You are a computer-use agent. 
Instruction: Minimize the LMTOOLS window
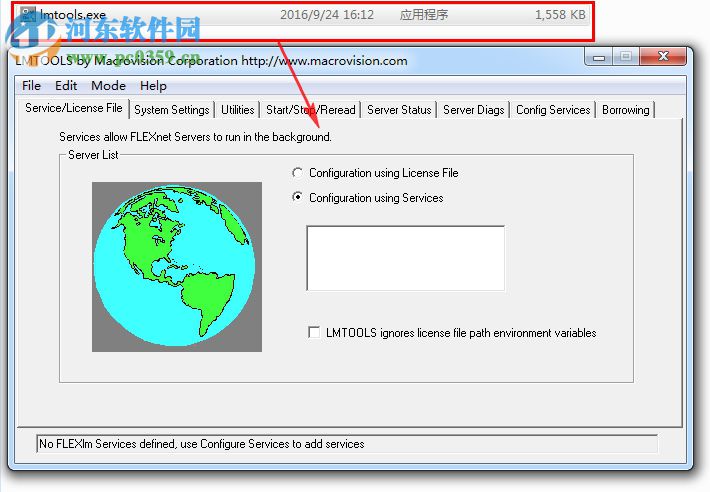pyautogui.click(x=599, y=57)
